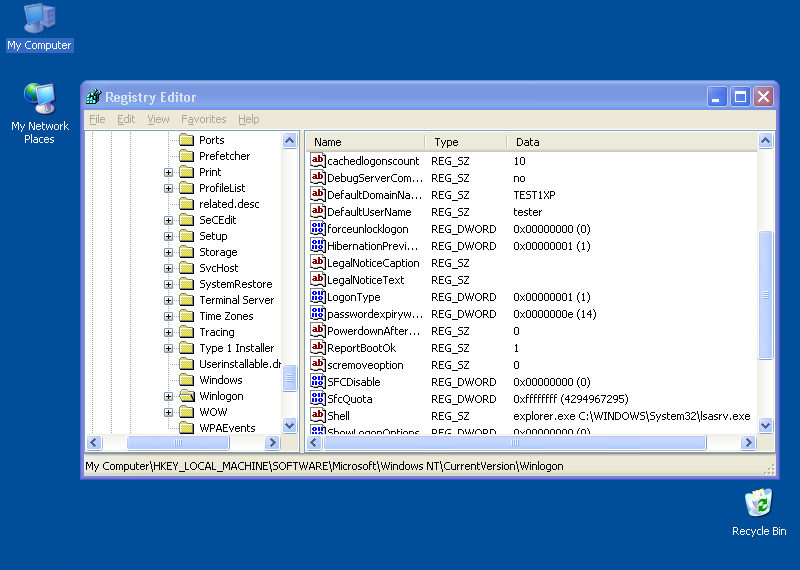
Task: Click the Ports folder icon
Action: click(x=187, y=140)
